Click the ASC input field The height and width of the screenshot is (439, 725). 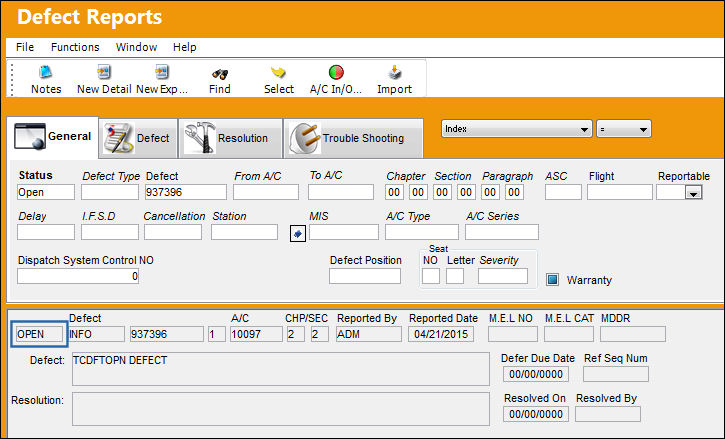563,192
